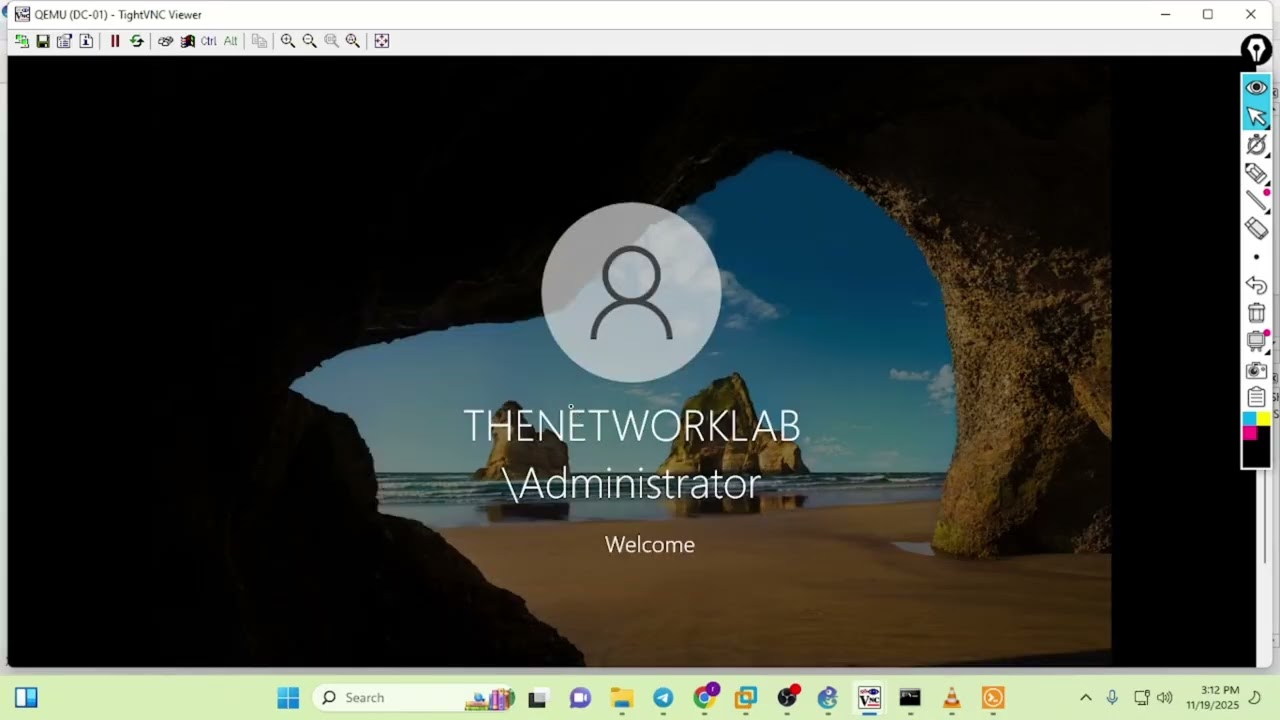Open the brush size dot selector
This screenshot has height=720, width=1280.
(x=1256, y=257)
